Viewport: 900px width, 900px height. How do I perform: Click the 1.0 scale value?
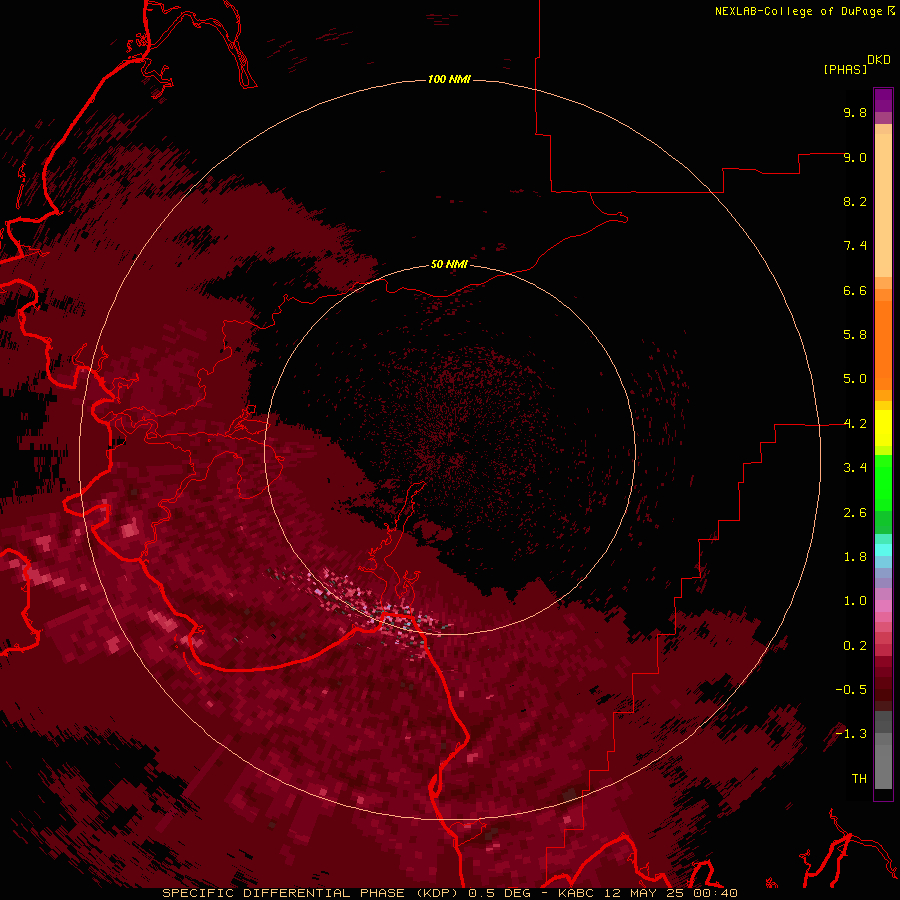click(855, 601)
